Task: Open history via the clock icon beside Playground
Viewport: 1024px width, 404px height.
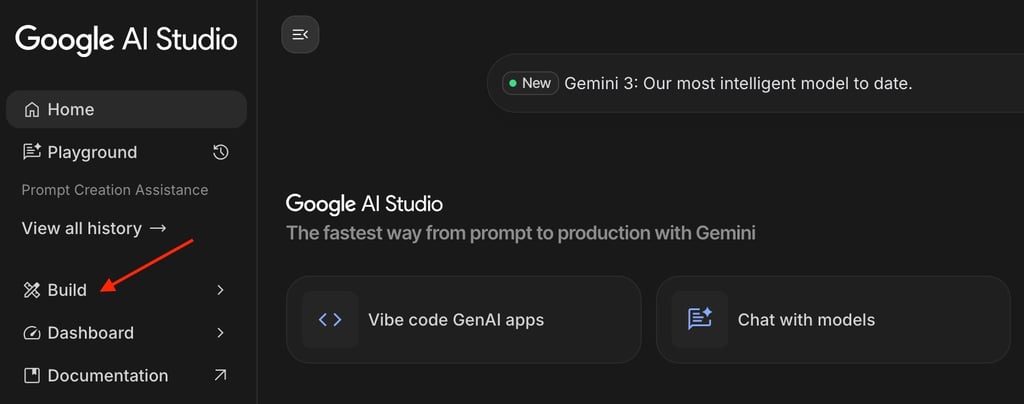Action: click(221, 153)
